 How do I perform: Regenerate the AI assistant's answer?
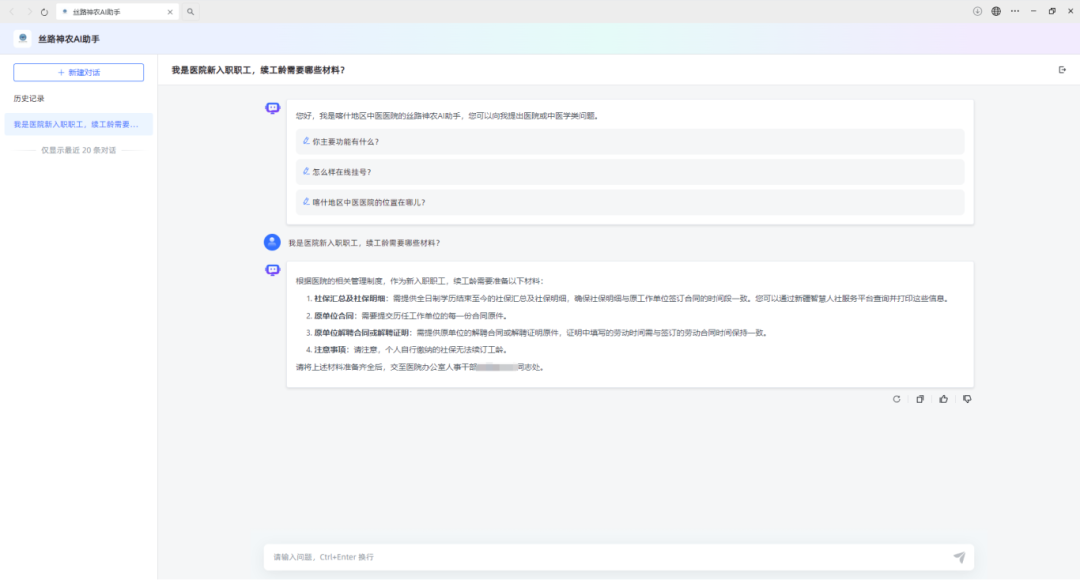point(897,399)
